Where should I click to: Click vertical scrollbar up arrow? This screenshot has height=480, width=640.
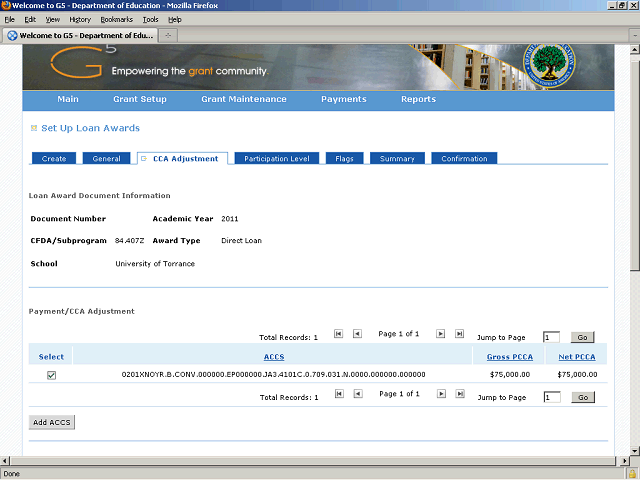click(635, 50)
